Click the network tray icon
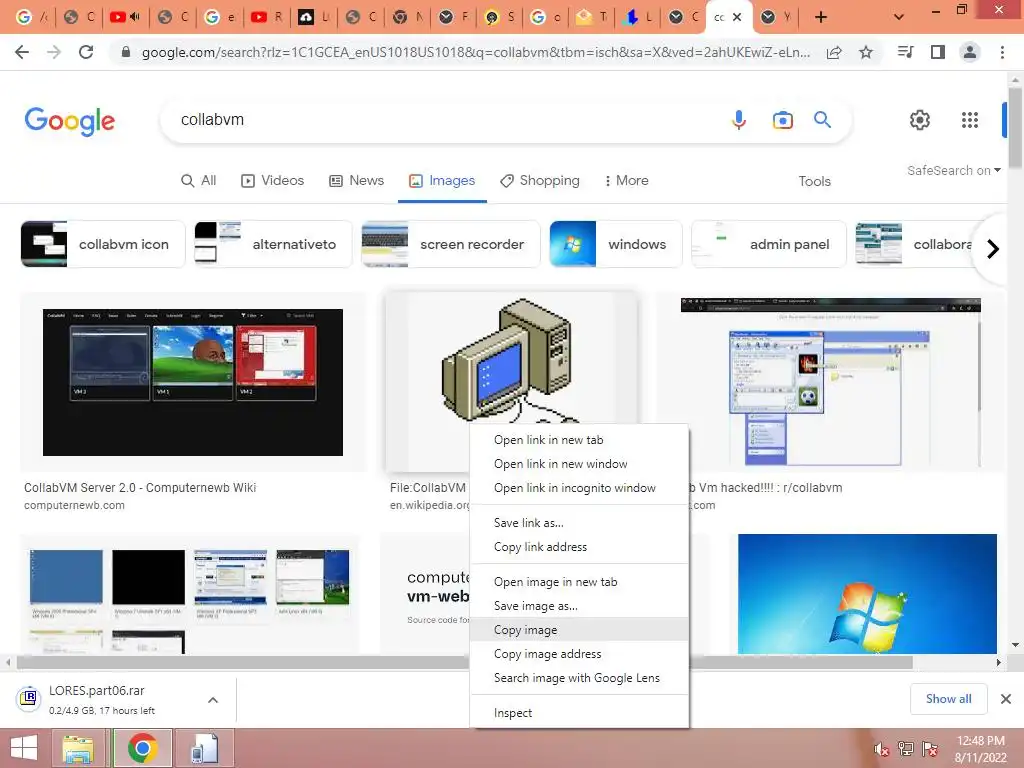 click(906, 749)
